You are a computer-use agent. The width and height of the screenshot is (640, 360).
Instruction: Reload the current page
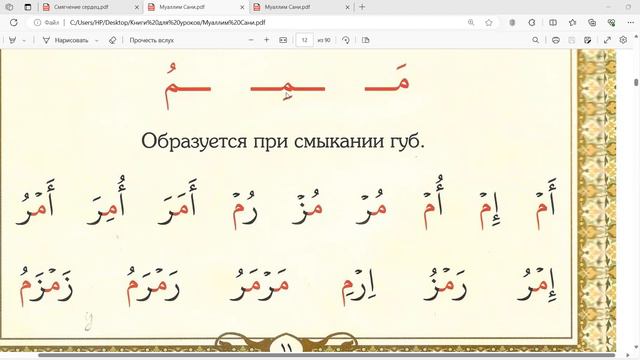pos(14,22)
